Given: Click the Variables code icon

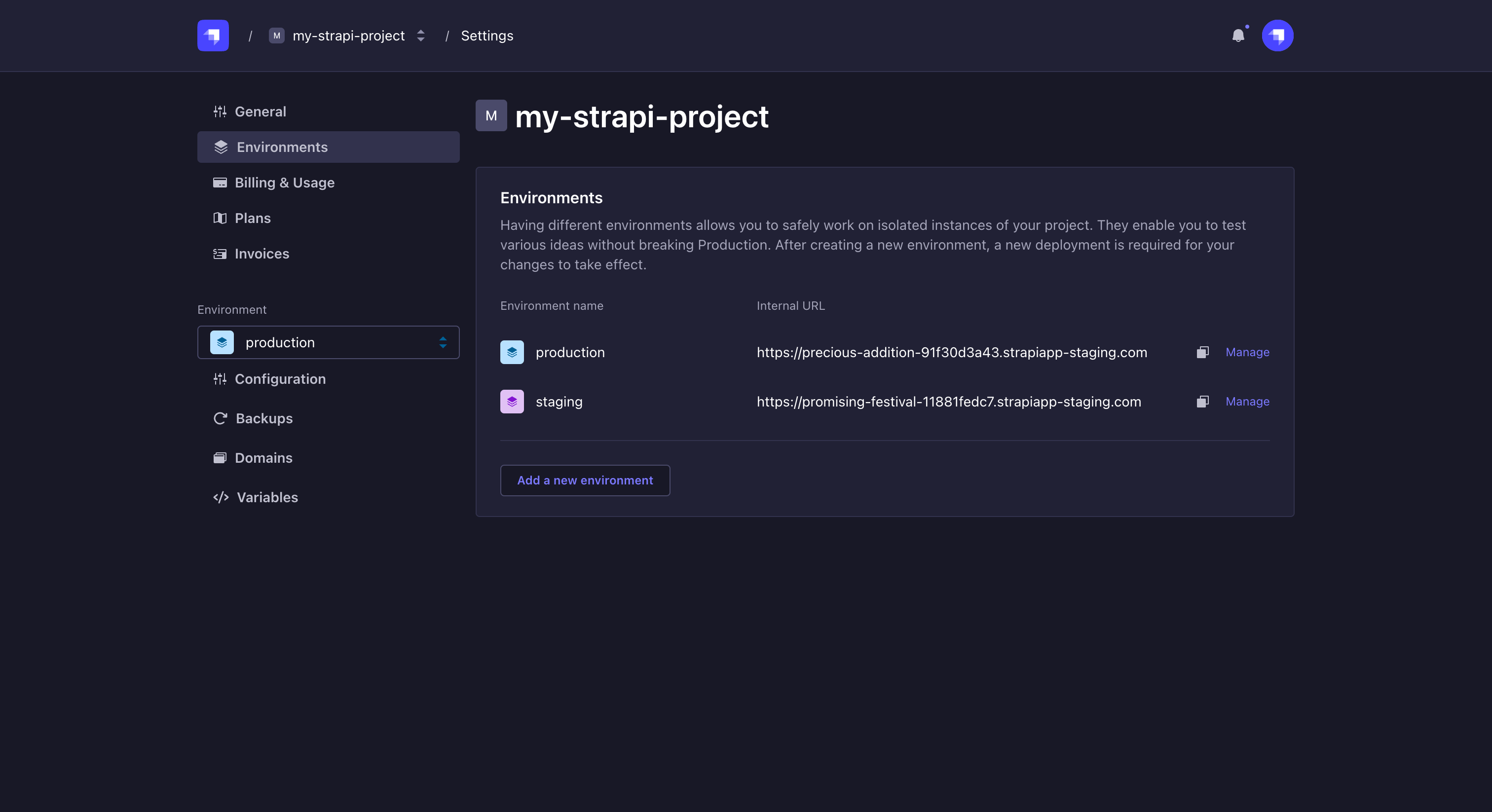Looking at the screenshot, I should [x=220, y=497].
